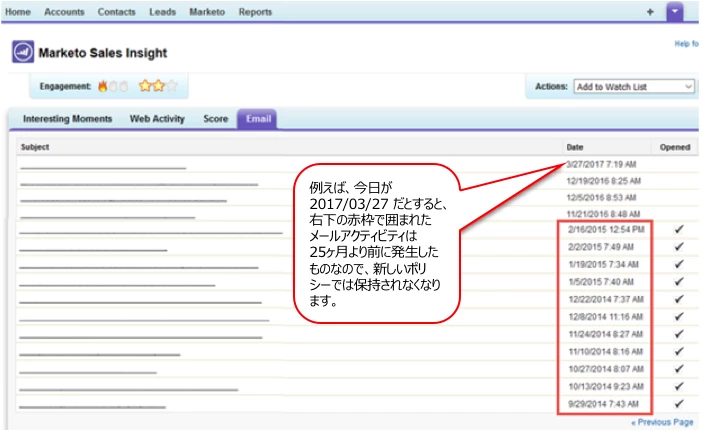Viewport: 702px width, 436px height.
Task: Click the 9/29/2014 7:43 AM date cell
Action: [x=603, y=404]
